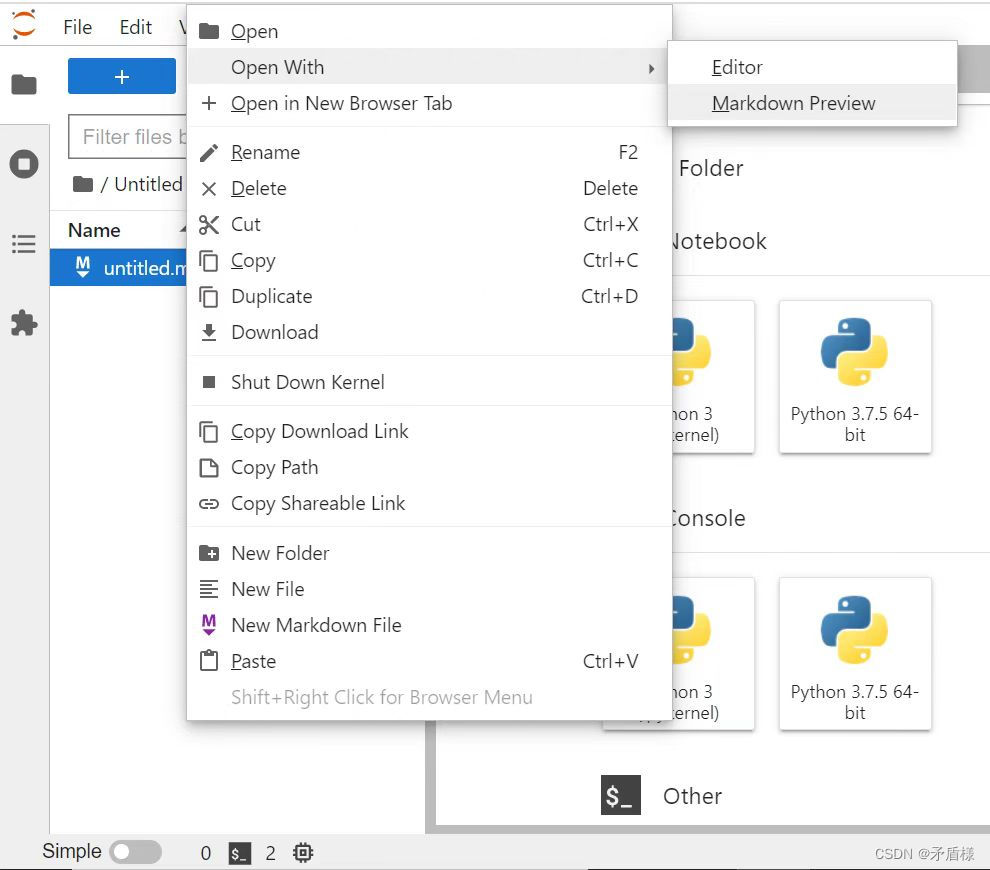This screenshot has height=870, width=990.
Task: Choose Download in the context menu
Action: click(x=429, y=332)
